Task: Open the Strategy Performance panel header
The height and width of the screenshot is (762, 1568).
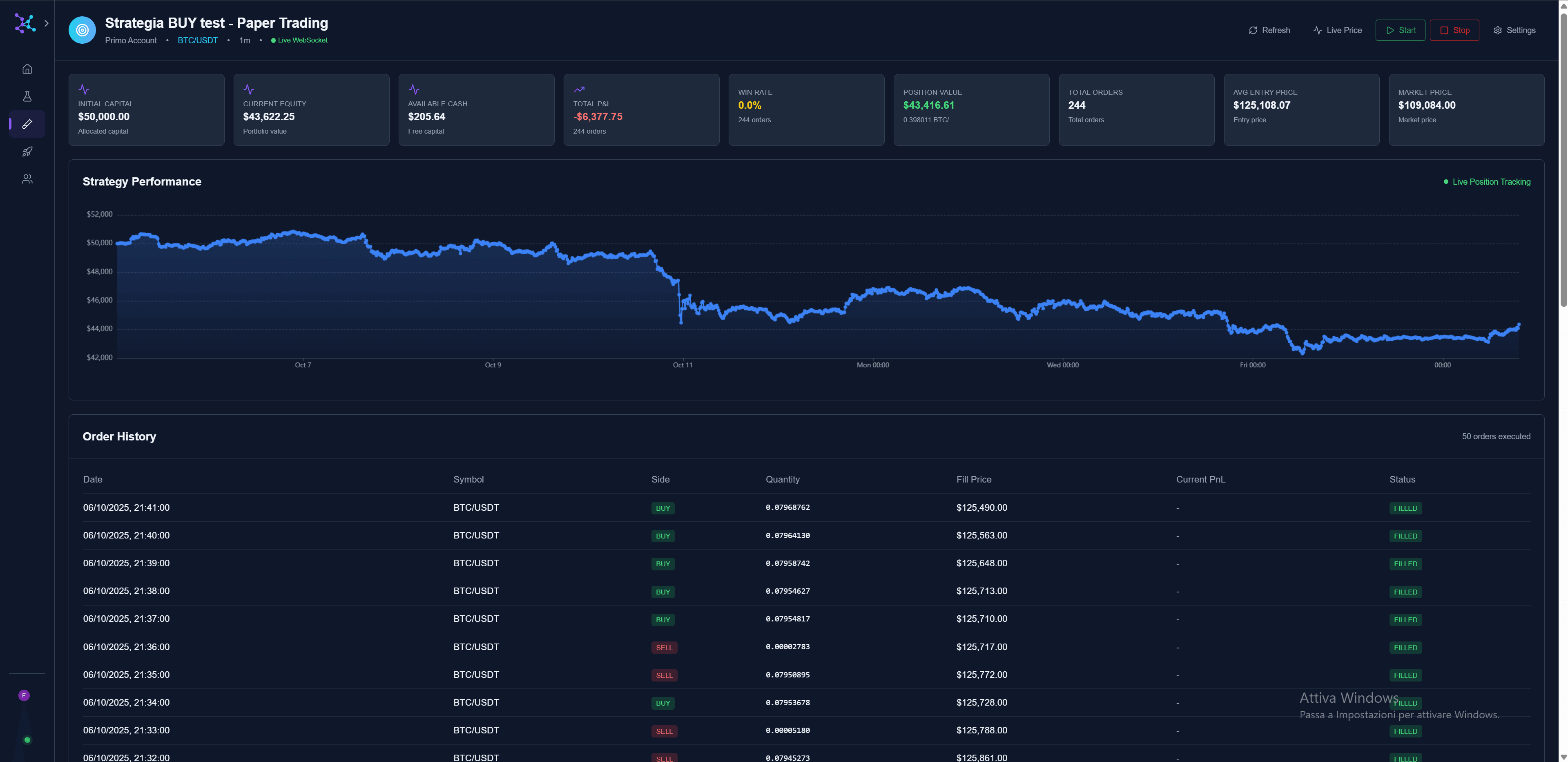Action: [x=142, y=181]
